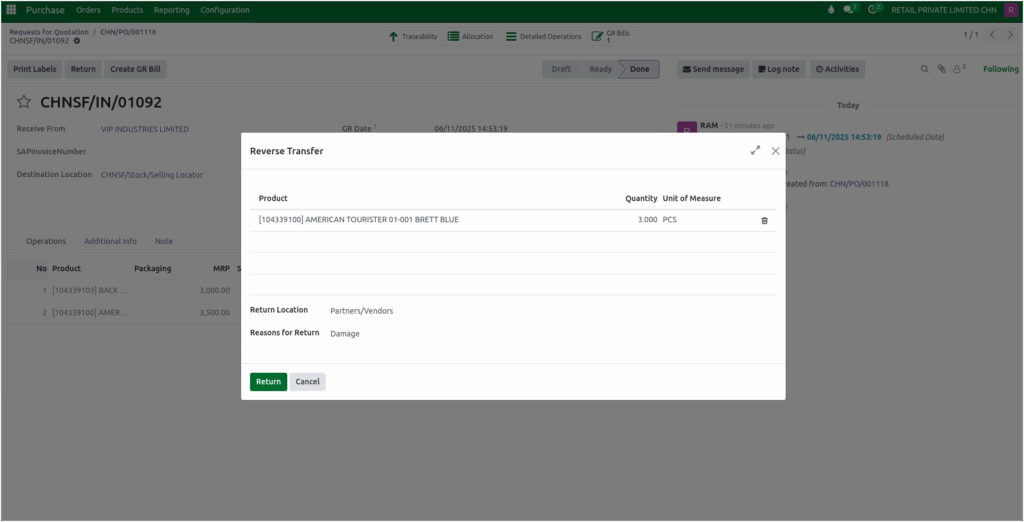This screenshot has height=522, width=1024.
Task: Open the user avatar R menu
Action: click(1010, 10)
